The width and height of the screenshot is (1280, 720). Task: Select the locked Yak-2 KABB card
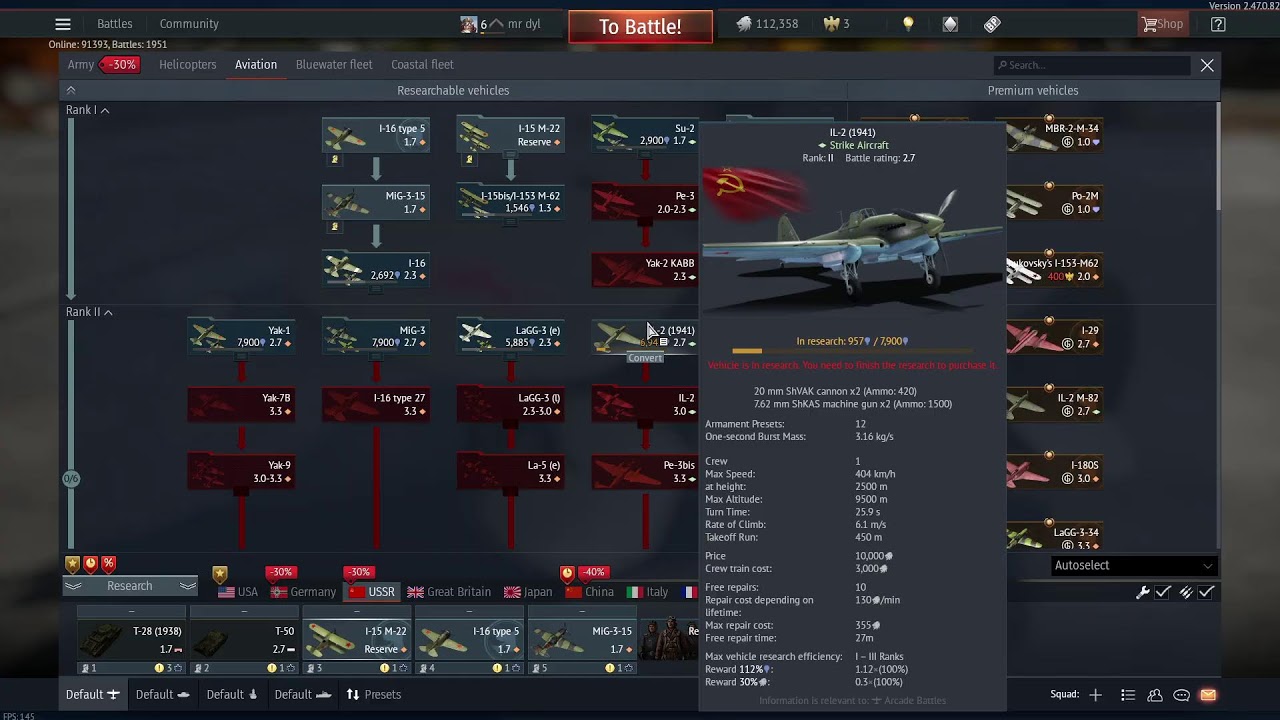click(x=645, y=269)
